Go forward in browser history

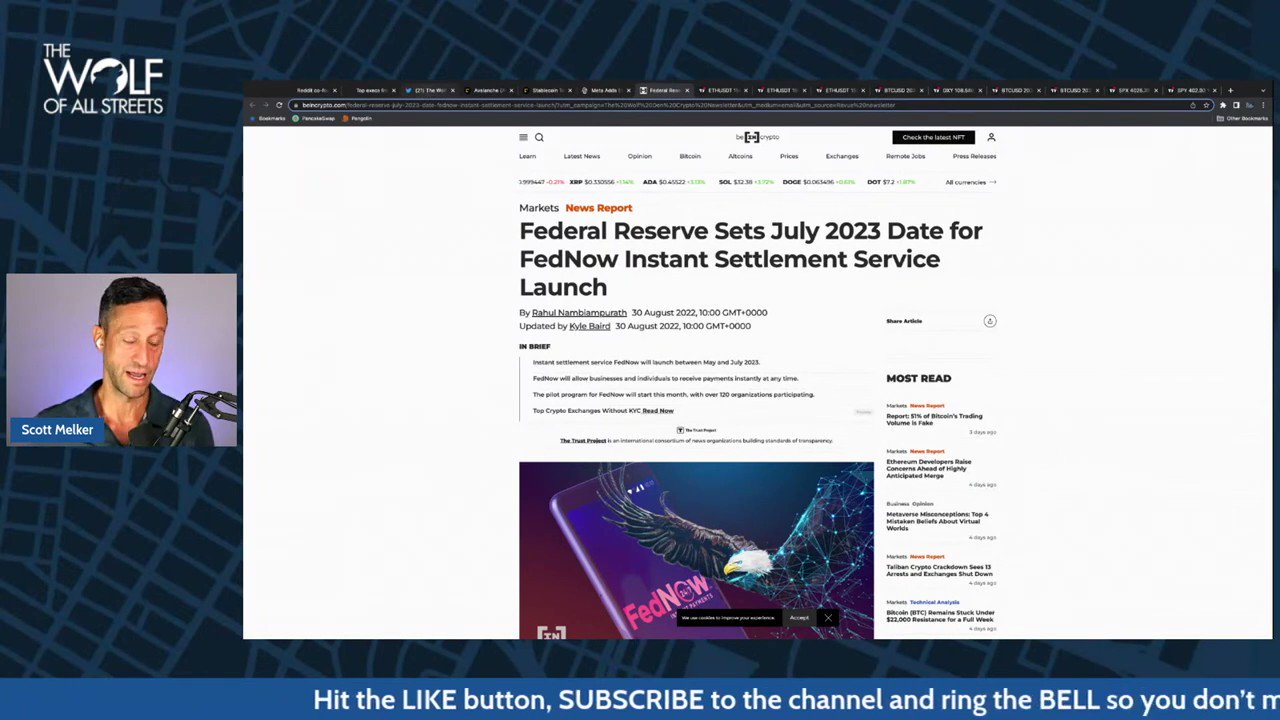(265, 105)
